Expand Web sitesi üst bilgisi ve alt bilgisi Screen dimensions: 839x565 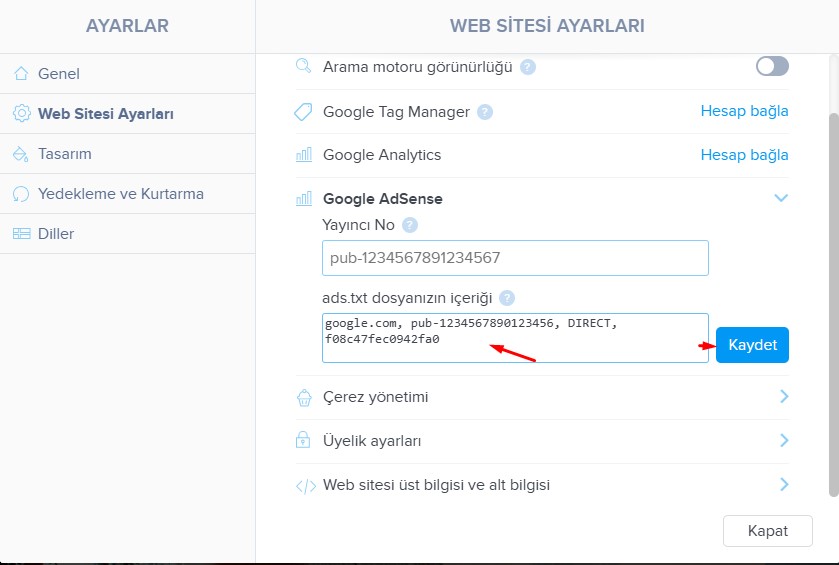[783, 485]
